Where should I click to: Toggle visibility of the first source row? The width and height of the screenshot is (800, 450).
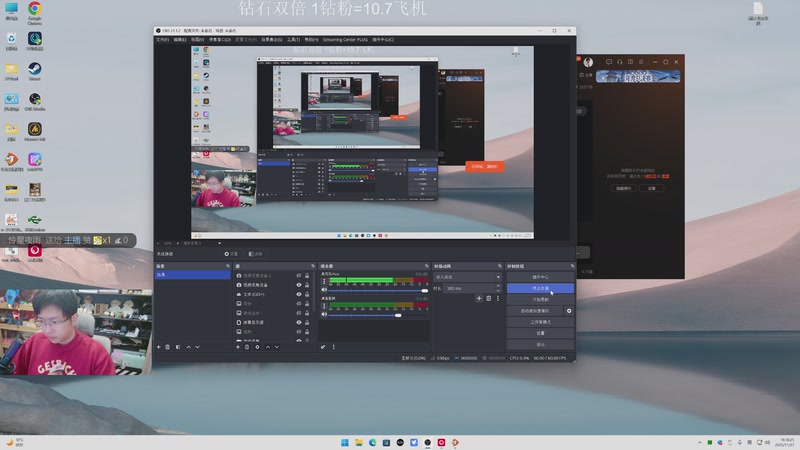coord(299,276)
